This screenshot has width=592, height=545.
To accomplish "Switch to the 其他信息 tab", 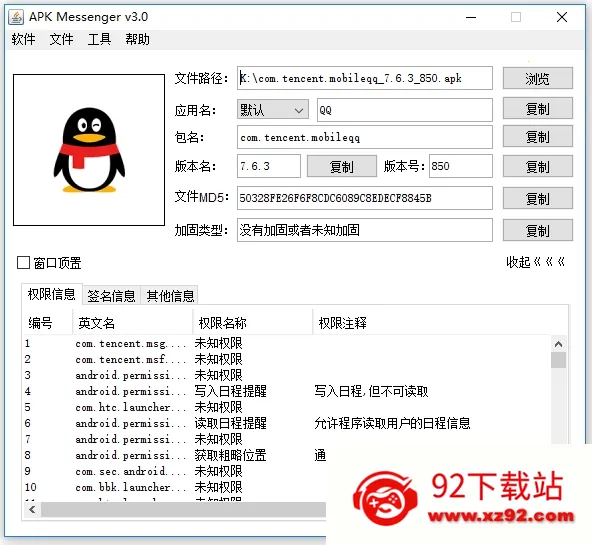I will [x=170, y=296].
